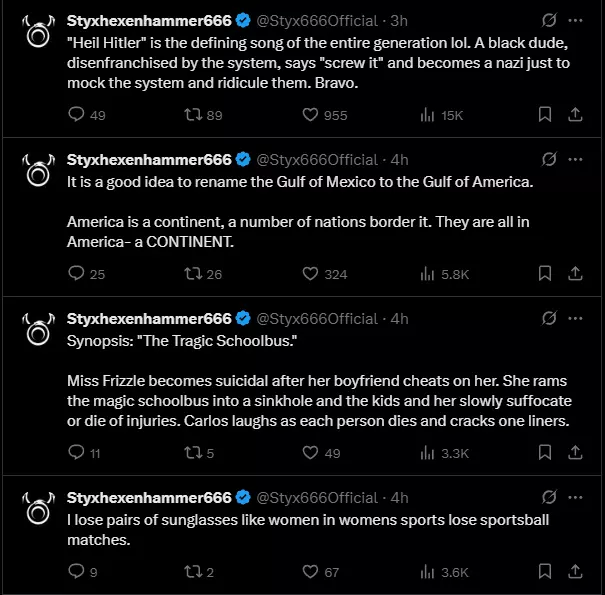Share the Tragic Schoolbus tweet
This screenshot has width=605, height=595.
575,452
